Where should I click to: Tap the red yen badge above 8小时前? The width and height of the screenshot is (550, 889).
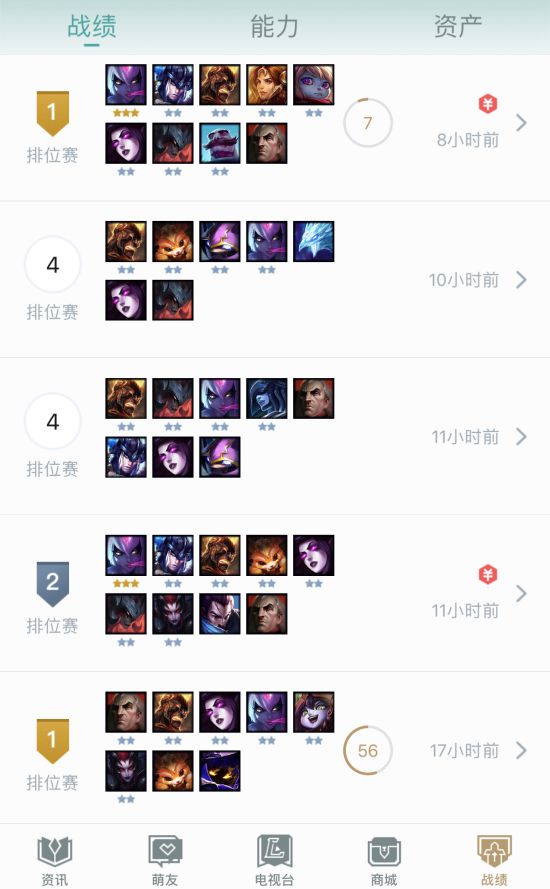click(488, 104)
